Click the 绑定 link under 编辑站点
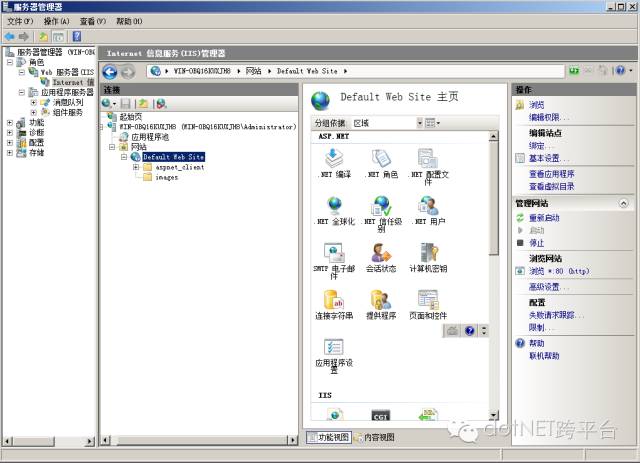The height and width of the screenshot is (463, 640). [540, 146]
